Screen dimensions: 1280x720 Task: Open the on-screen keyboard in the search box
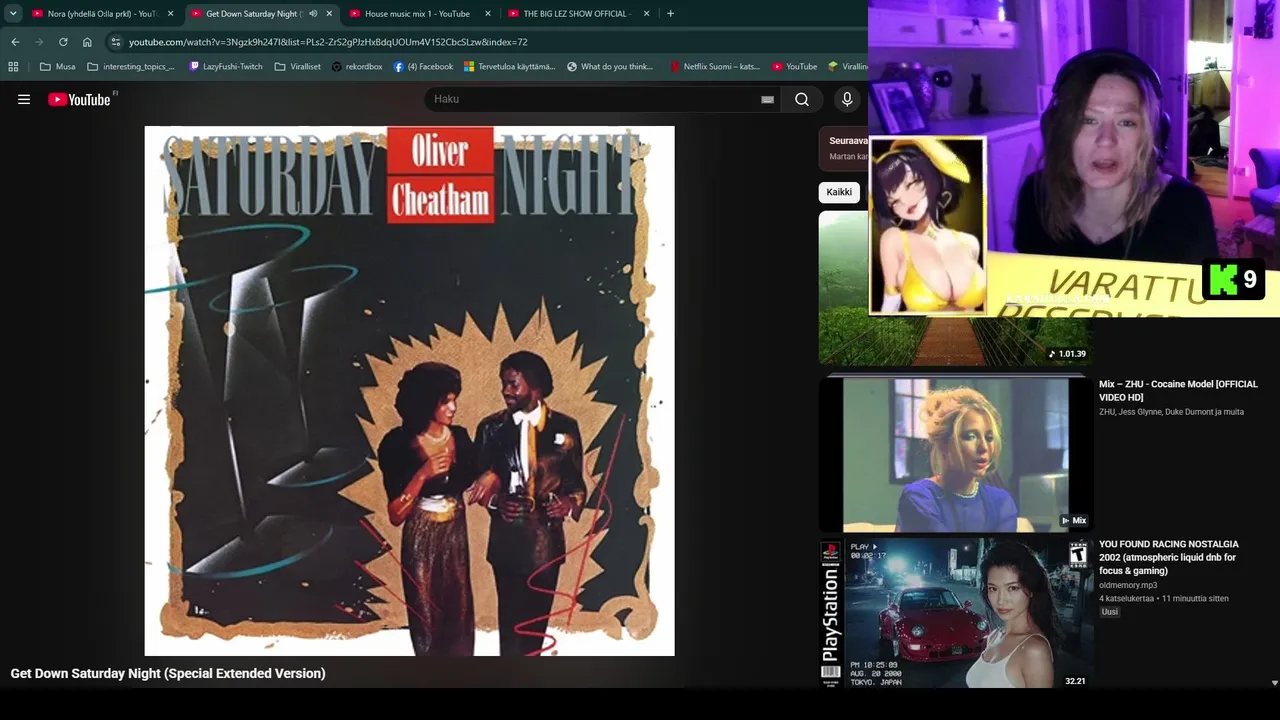(767, 99)
